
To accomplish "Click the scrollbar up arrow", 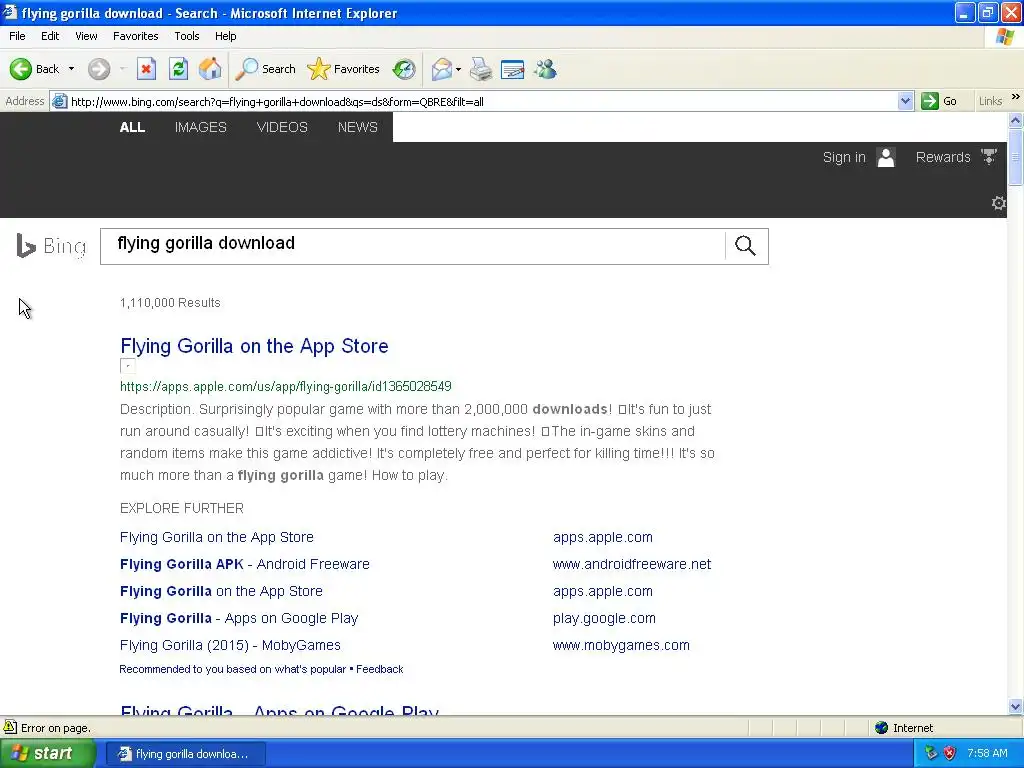I will [x=1016, y=120].
